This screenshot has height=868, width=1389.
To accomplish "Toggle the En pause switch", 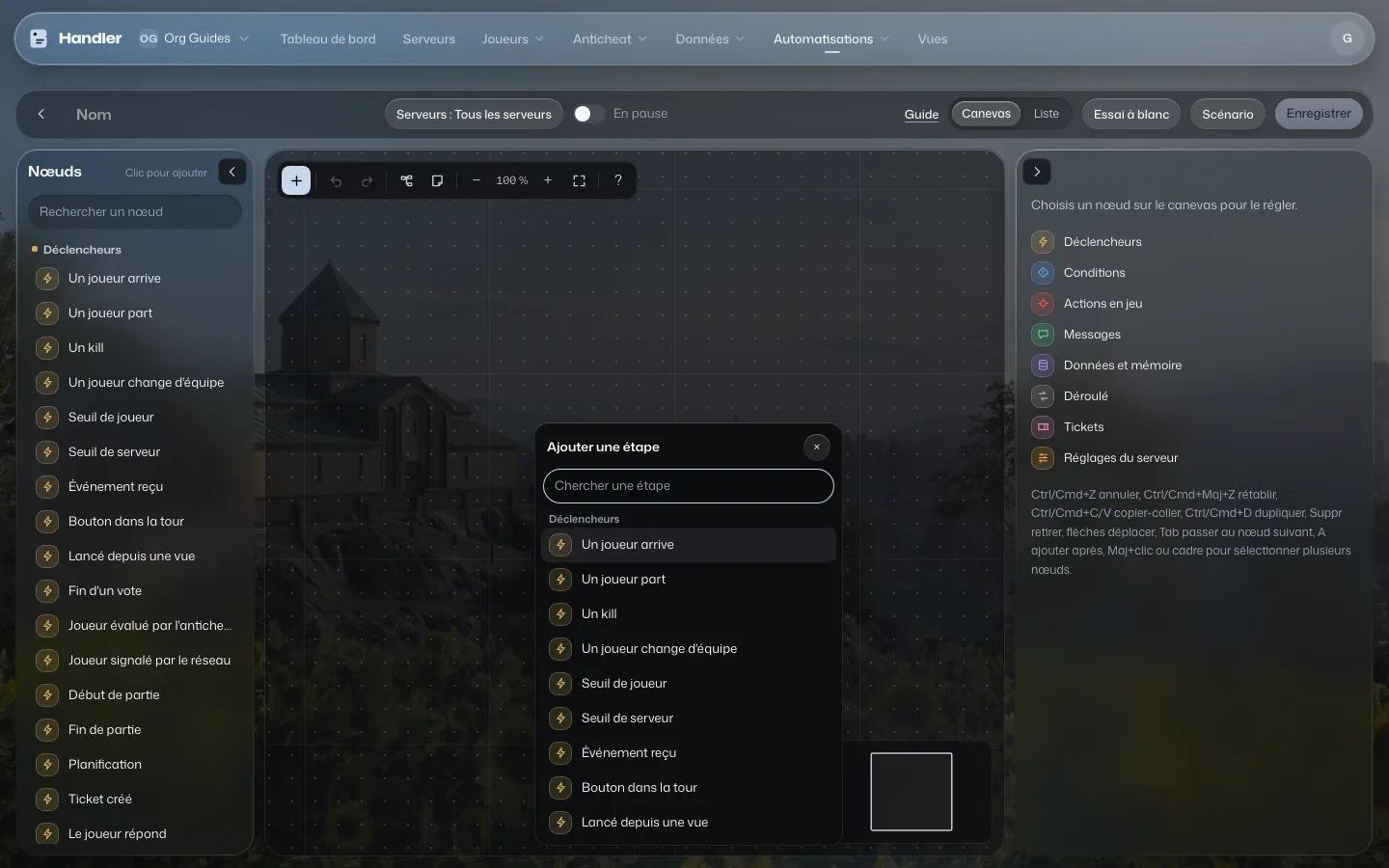I will click(588, 114).
